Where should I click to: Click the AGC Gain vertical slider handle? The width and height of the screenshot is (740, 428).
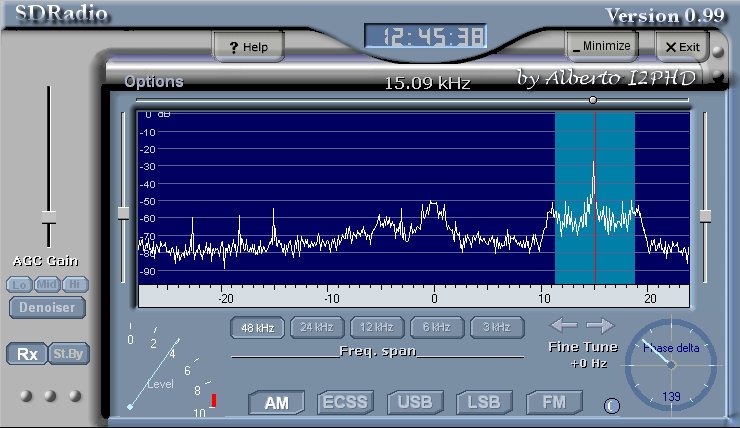[48, 216]
